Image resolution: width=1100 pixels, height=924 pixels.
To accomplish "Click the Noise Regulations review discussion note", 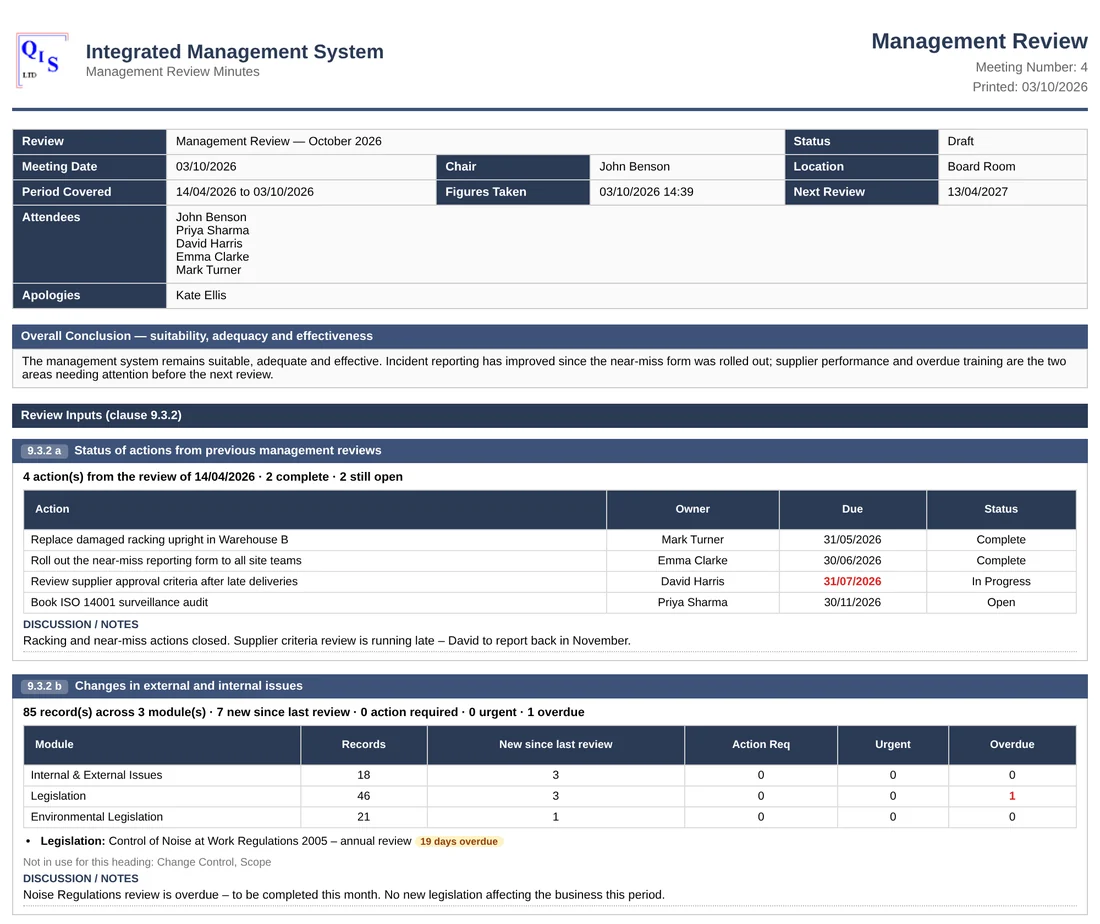I will tap(344, 895).
